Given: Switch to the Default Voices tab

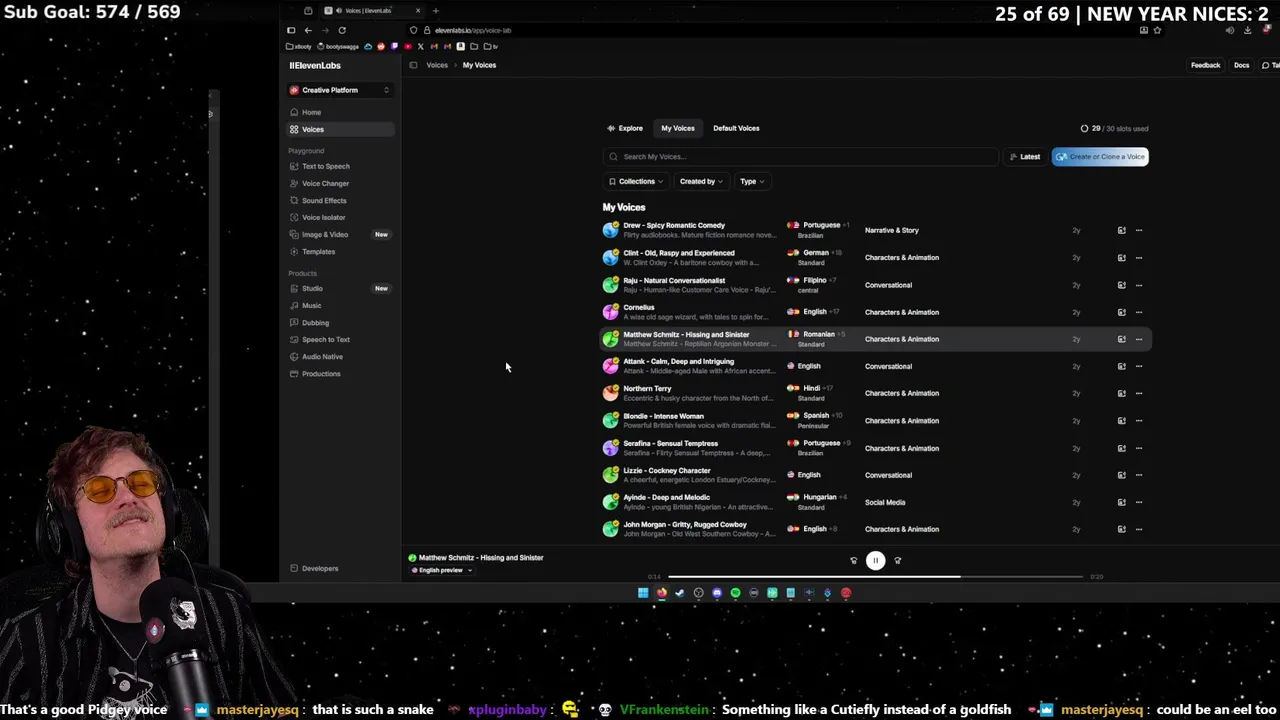Looking at the screenshot, I should [736, 128].
